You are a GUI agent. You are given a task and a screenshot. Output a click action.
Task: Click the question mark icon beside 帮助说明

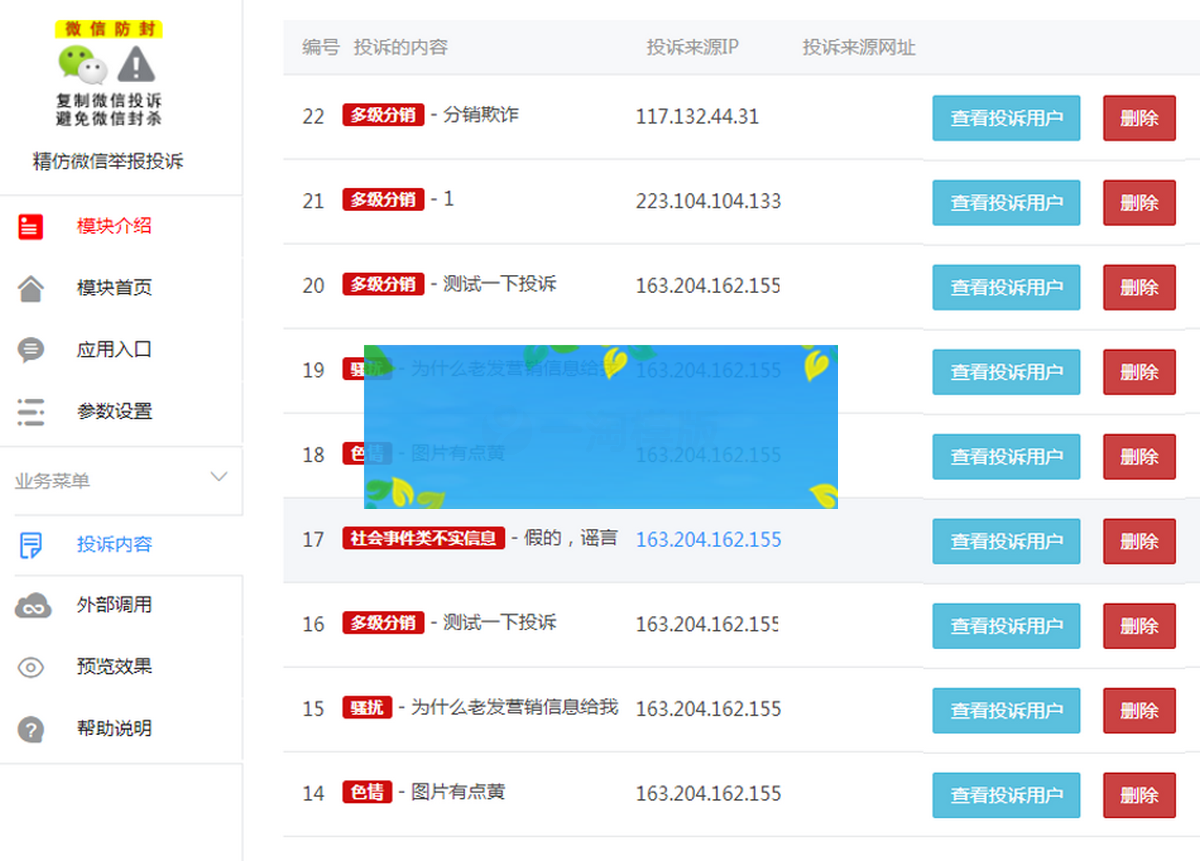point(29,728)
